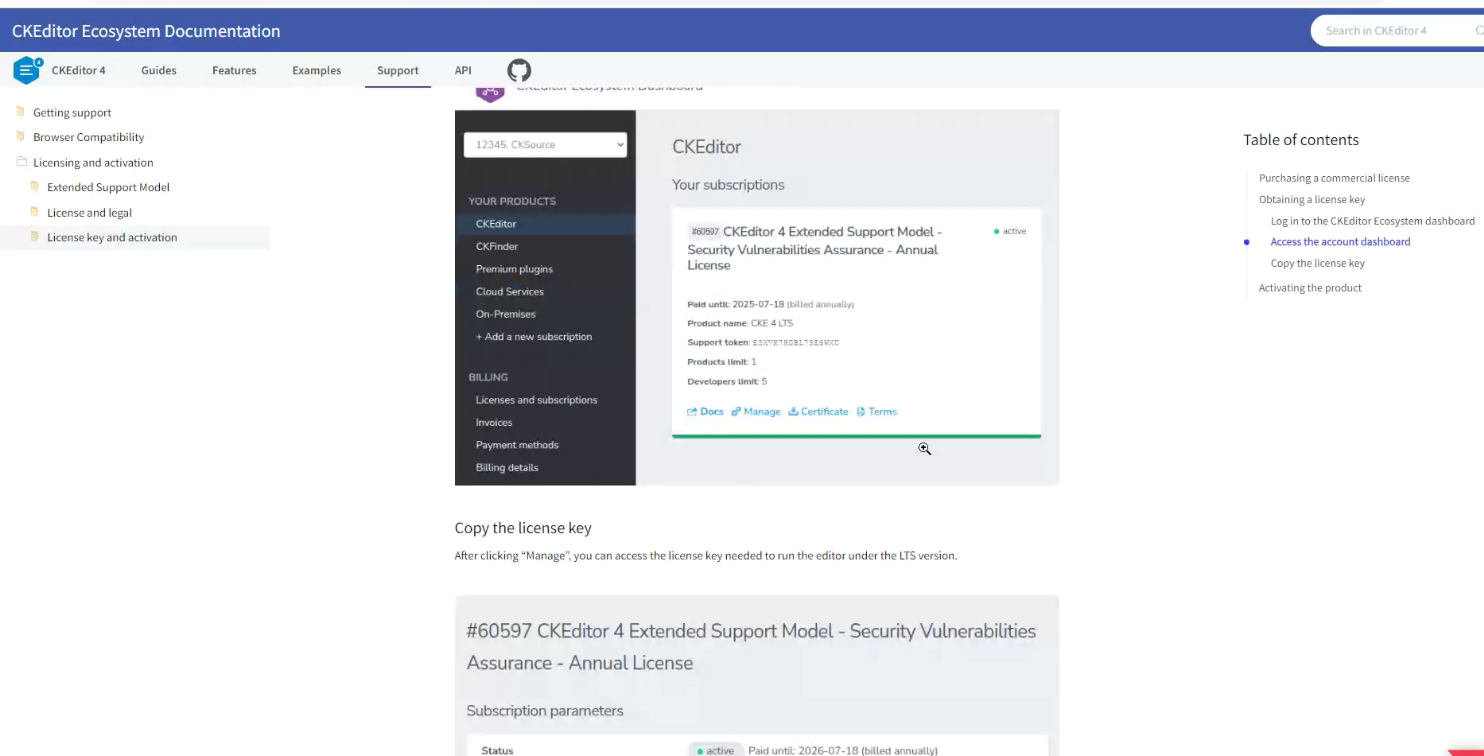Open Extended Support Model page
1484x756 pixels.
coord(108,187)
